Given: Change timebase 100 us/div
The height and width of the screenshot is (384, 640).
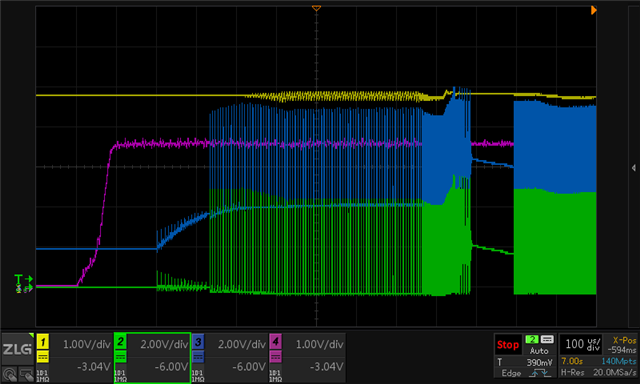Looking at the screenshot, I should [582, 344].
